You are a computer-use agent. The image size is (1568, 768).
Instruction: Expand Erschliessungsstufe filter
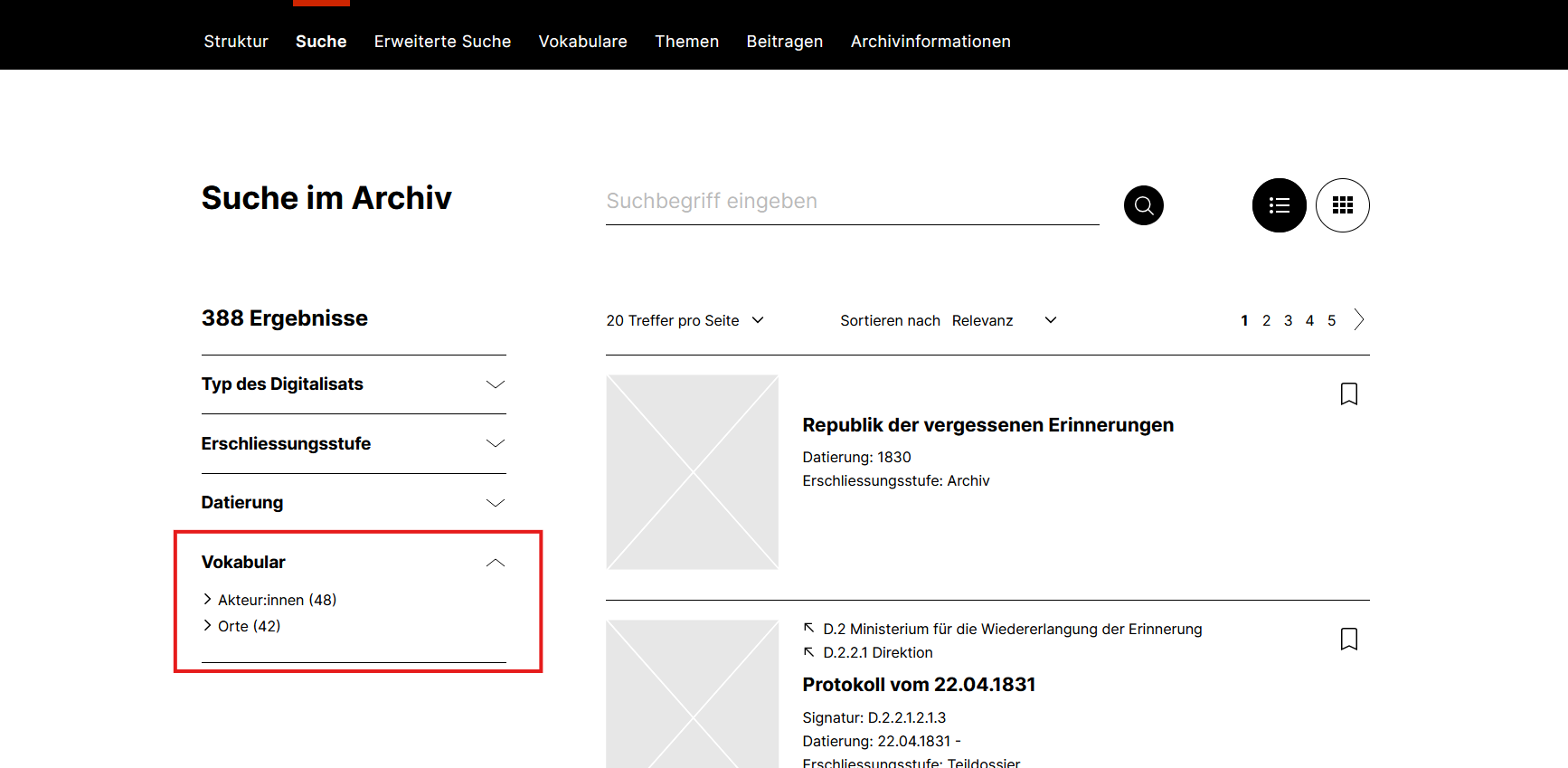coord(354,443)
